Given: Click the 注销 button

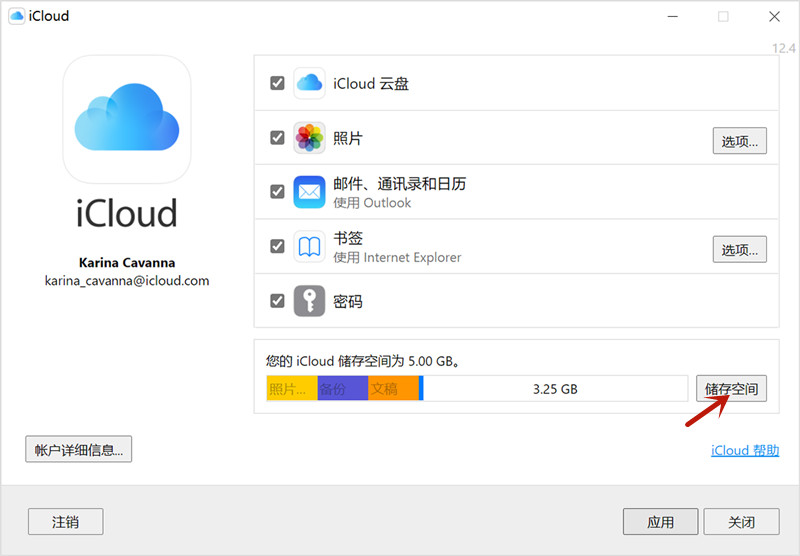Looking at the screenshot, I should click(66, 522).
